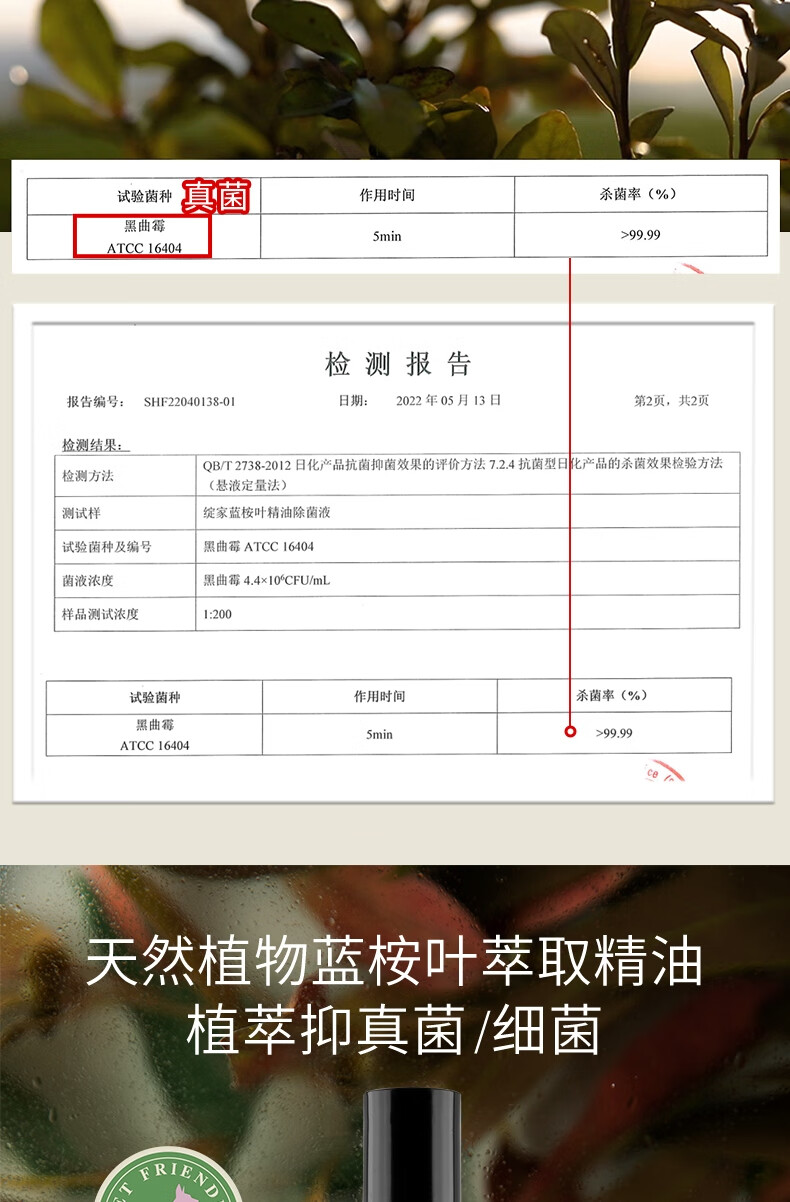This screenshot has height=1202, width=790.
Task: Select the 5min cell inside the report's results table
Action: click(x=379, y=734)
